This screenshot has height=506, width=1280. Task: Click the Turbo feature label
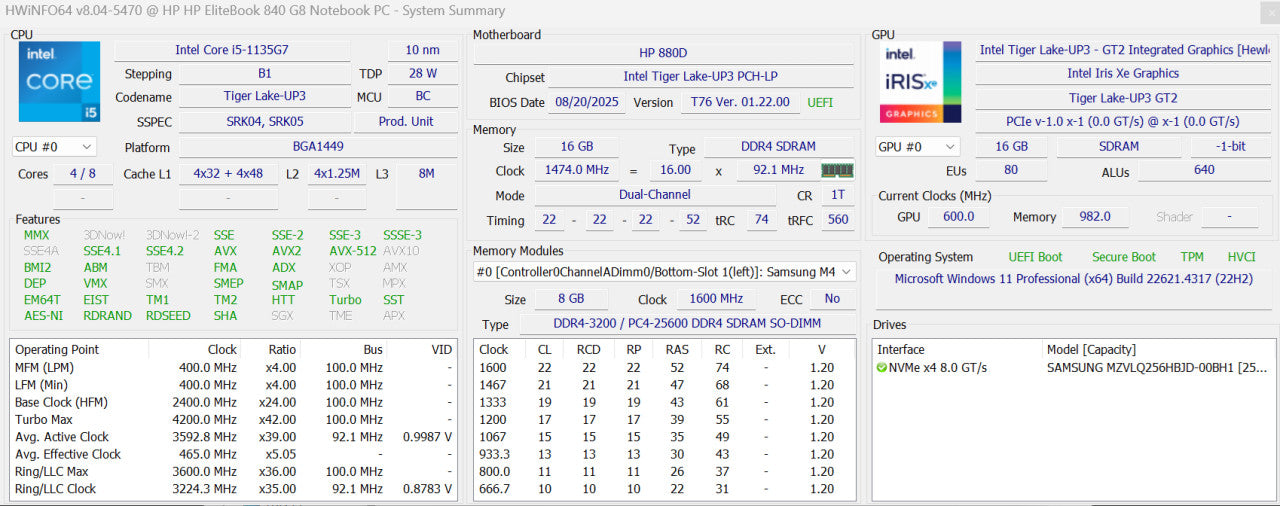click(x=345, y=299)
